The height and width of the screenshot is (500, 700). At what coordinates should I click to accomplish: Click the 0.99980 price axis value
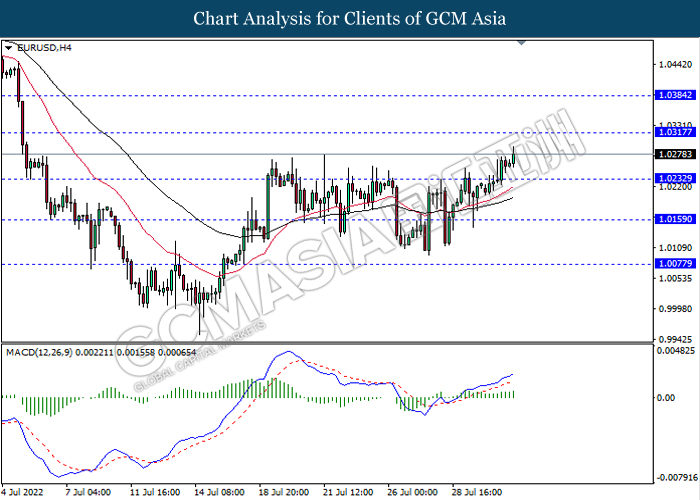pyautogui.click(x=675, y=308)
